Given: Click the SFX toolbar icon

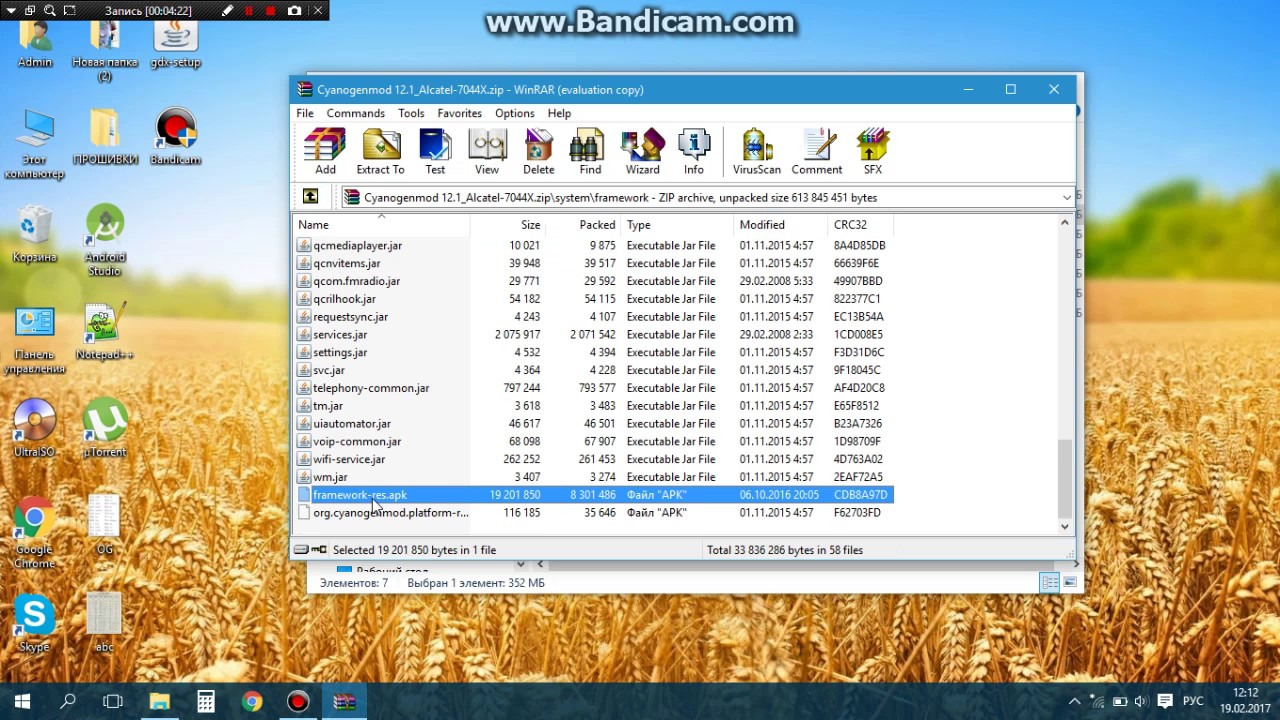Looking at the screenshot, I should point(873,152).
